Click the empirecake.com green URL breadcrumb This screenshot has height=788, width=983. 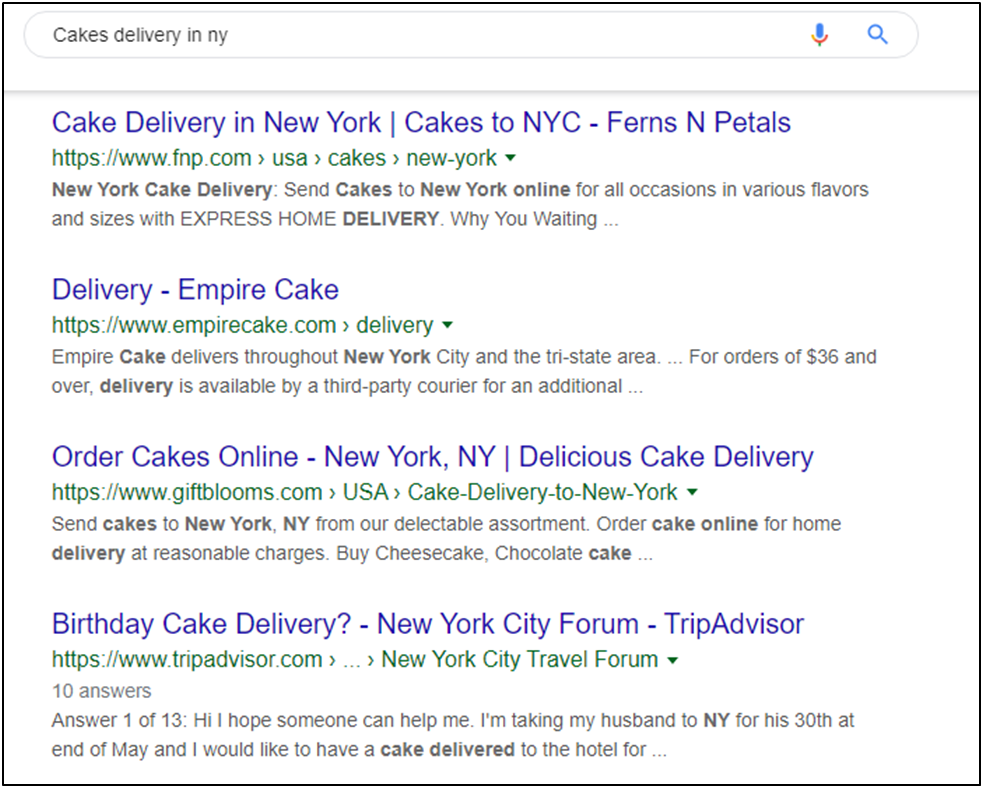(242, 325)
